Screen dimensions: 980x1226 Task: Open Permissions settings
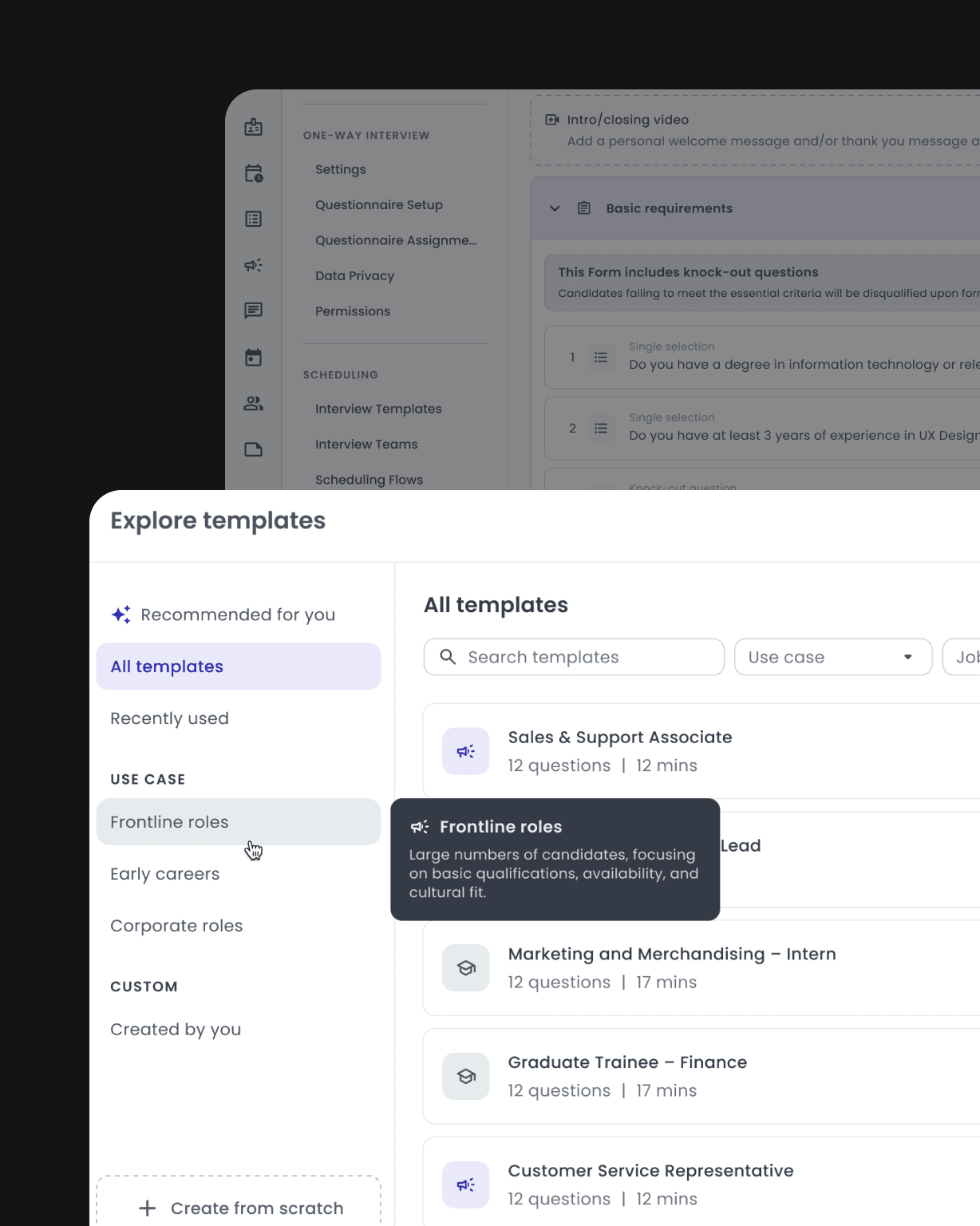point(353,311)
